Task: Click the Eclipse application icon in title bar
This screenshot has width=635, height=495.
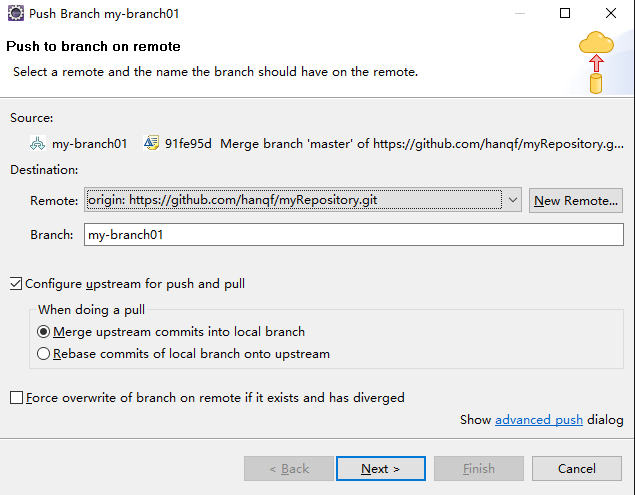Action: point(16,13)
